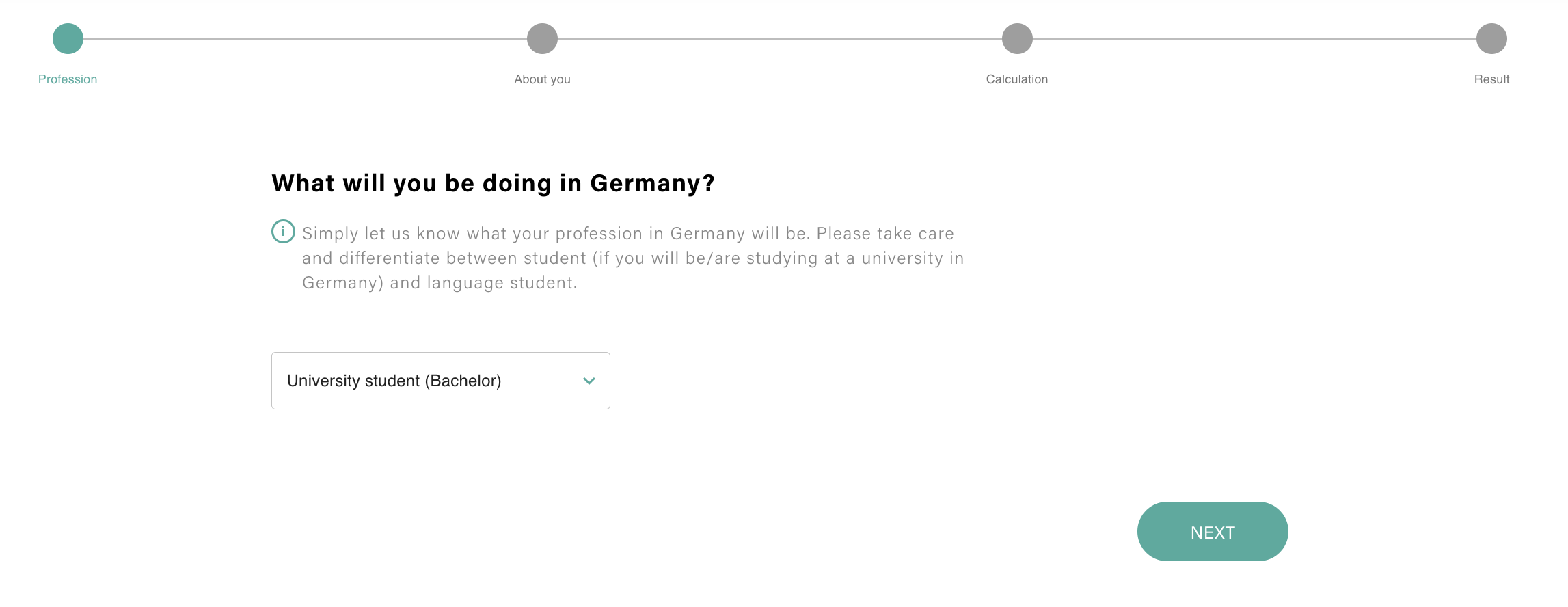Click the green Profession step circle

coord(68,38)
